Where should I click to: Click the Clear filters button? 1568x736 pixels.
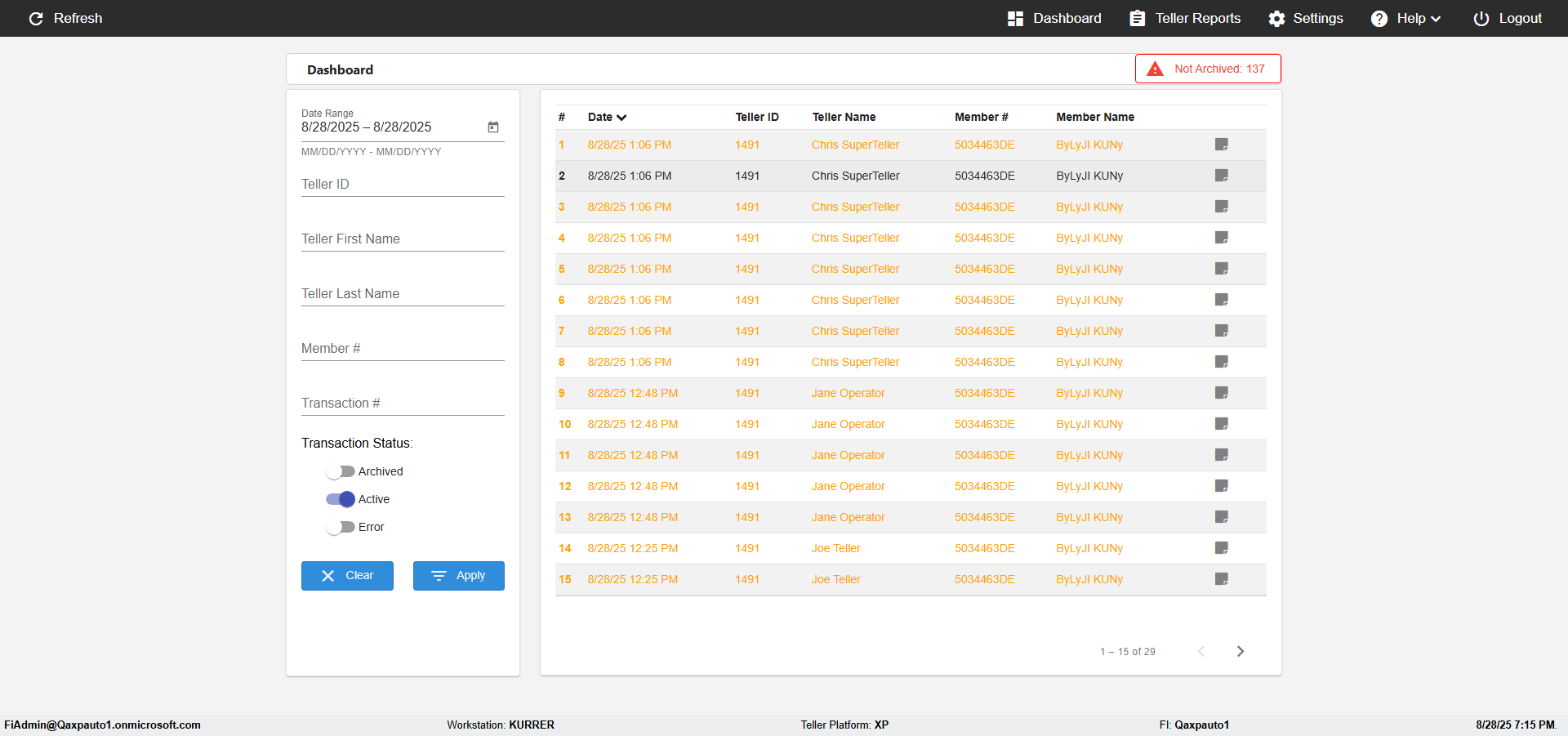(347, 576)
